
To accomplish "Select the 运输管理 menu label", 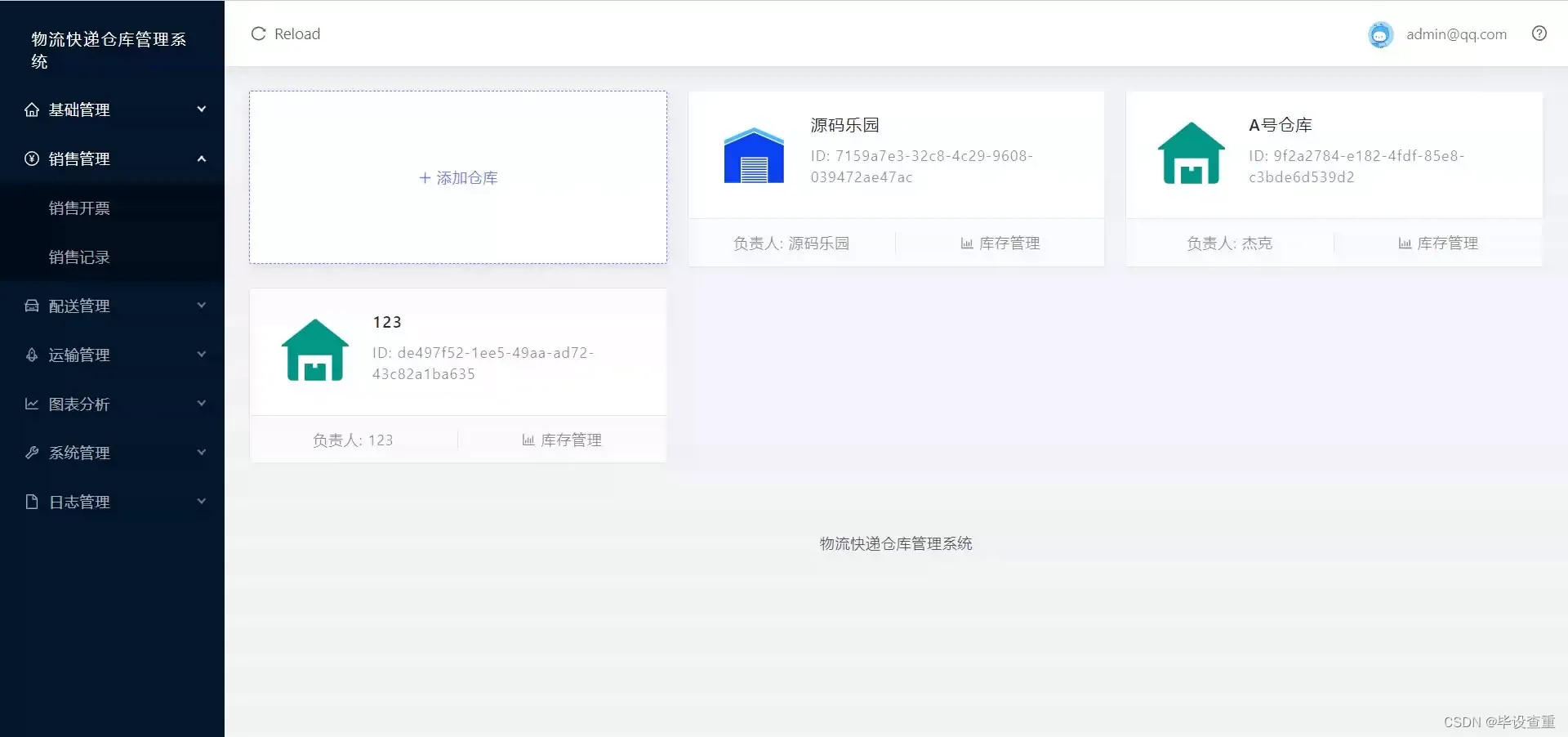I will tap(79, 355).
